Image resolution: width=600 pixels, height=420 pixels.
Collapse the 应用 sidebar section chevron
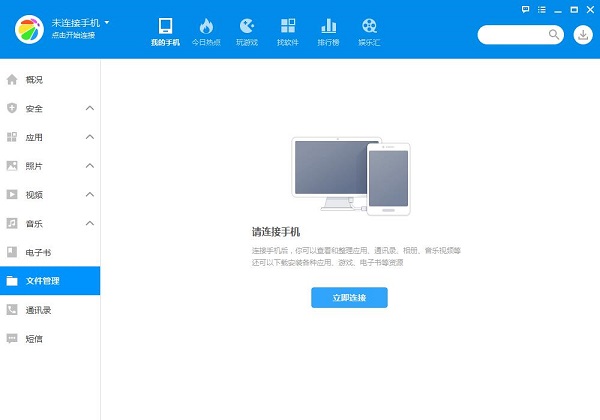[89, 137]
